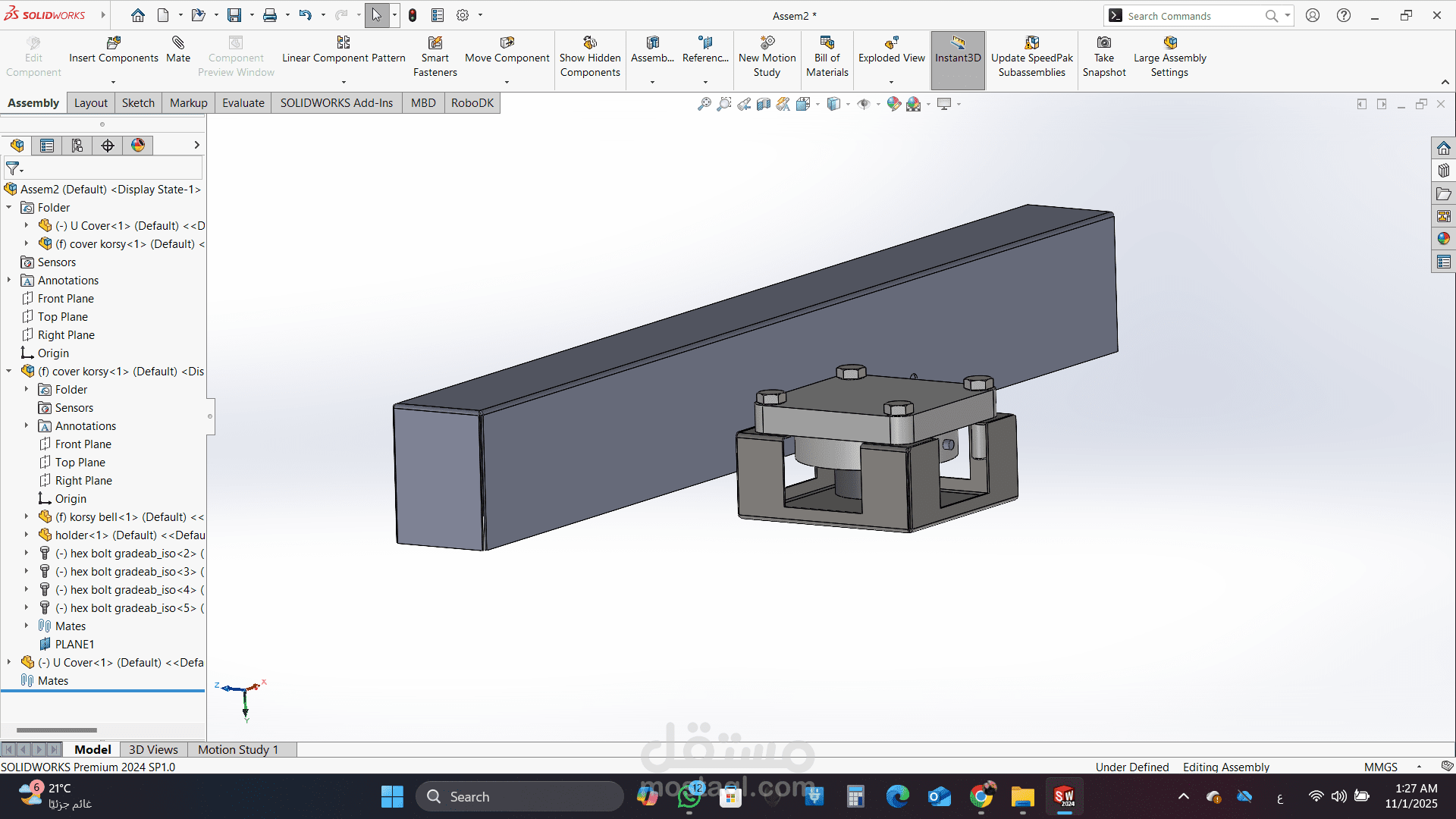This screenshot has width=1456, height=819.
Task: Toggle Instant3D mode
Action: (958, 60)
